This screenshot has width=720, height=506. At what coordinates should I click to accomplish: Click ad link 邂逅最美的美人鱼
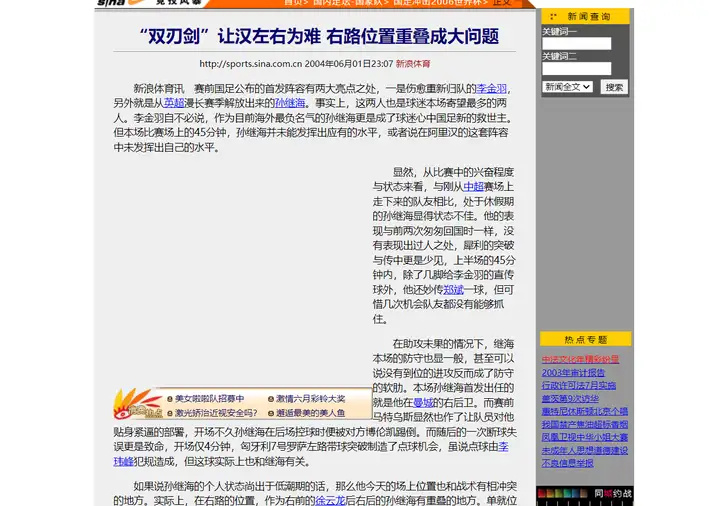point(311,412)
